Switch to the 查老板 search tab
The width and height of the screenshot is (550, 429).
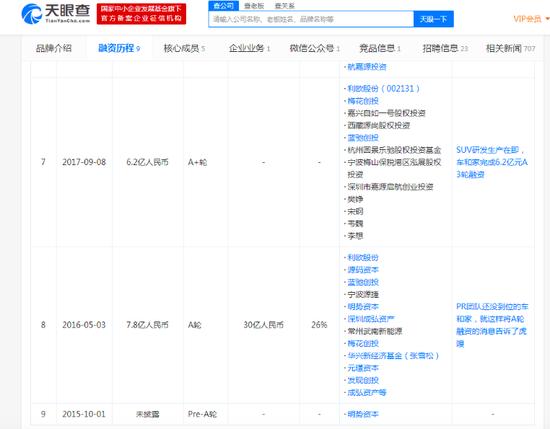[x=254, y=6]
